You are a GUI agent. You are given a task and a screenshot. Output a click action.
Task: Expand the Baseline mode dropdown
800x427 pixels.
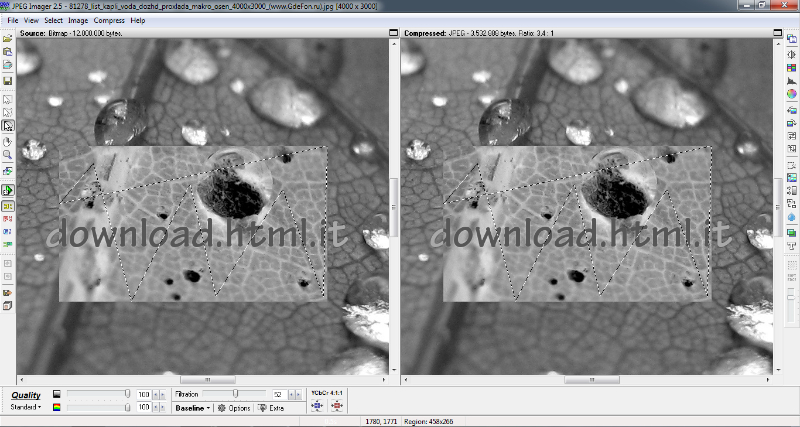click(192, 408)
